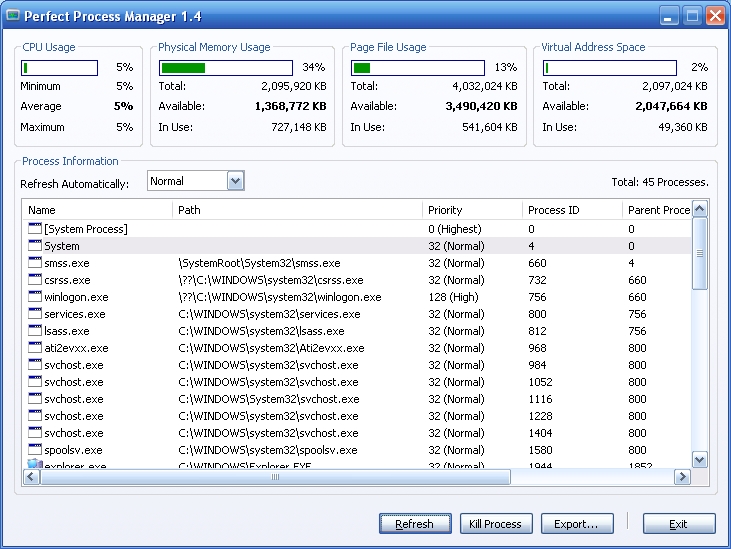Open the Export... dialog button
Image resolution: width=731 pixels, height=549 pixels.
(x=577, y=524)
